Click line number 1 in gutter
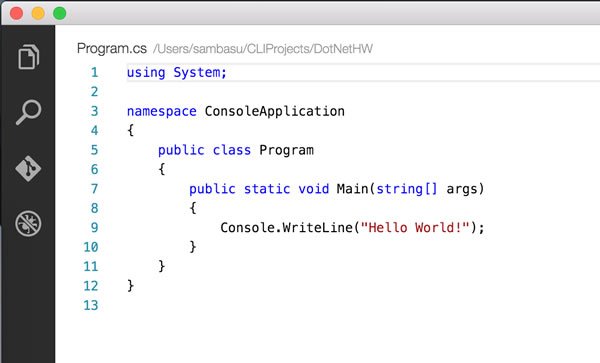The width and height of the screenshot is (600, 363). pyautogui.click(x=95, y=72)
